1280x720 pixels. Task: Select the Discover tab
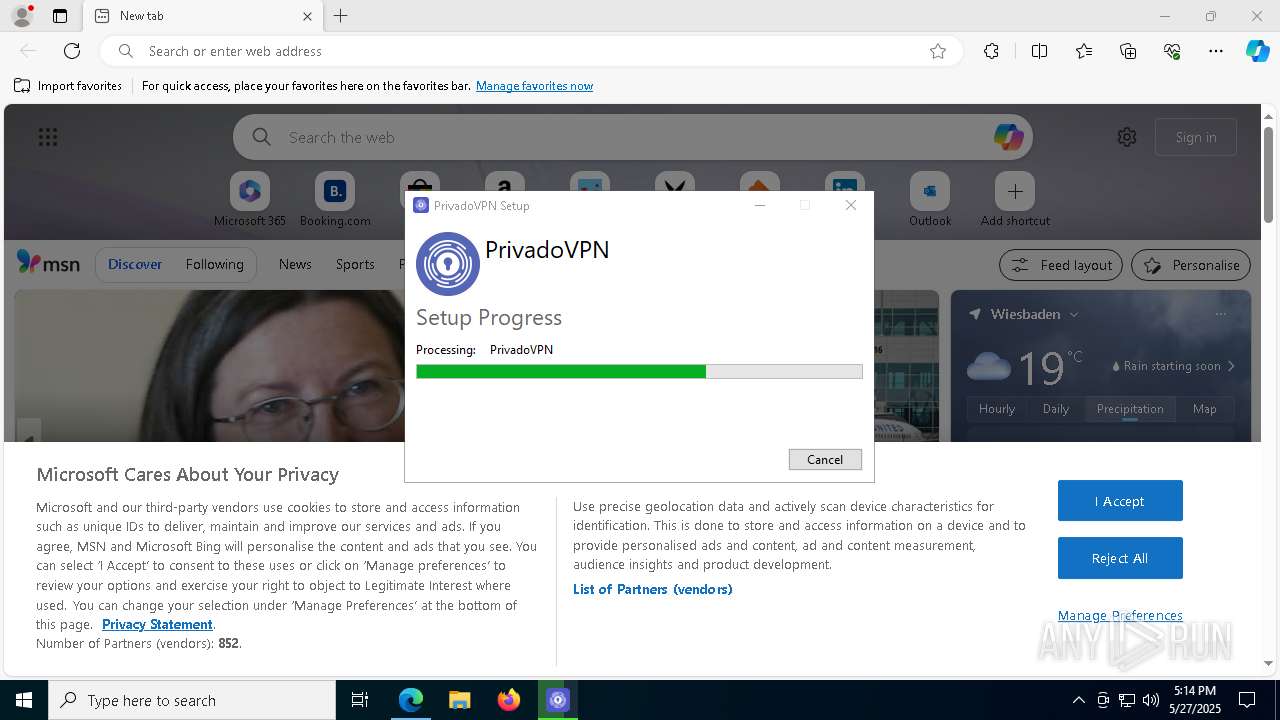point(135,264)
